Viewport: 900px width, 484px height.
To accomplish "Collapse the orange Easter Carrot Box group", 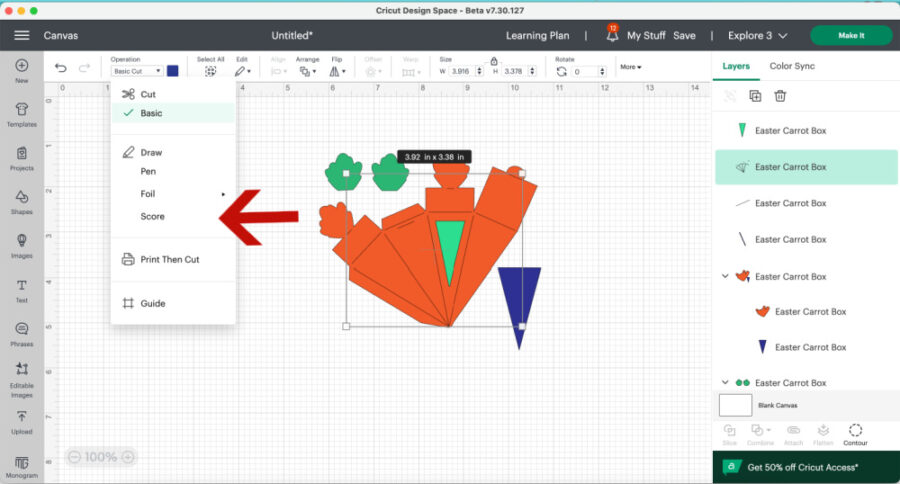I will pyautogui.click(x=725, y=276).
